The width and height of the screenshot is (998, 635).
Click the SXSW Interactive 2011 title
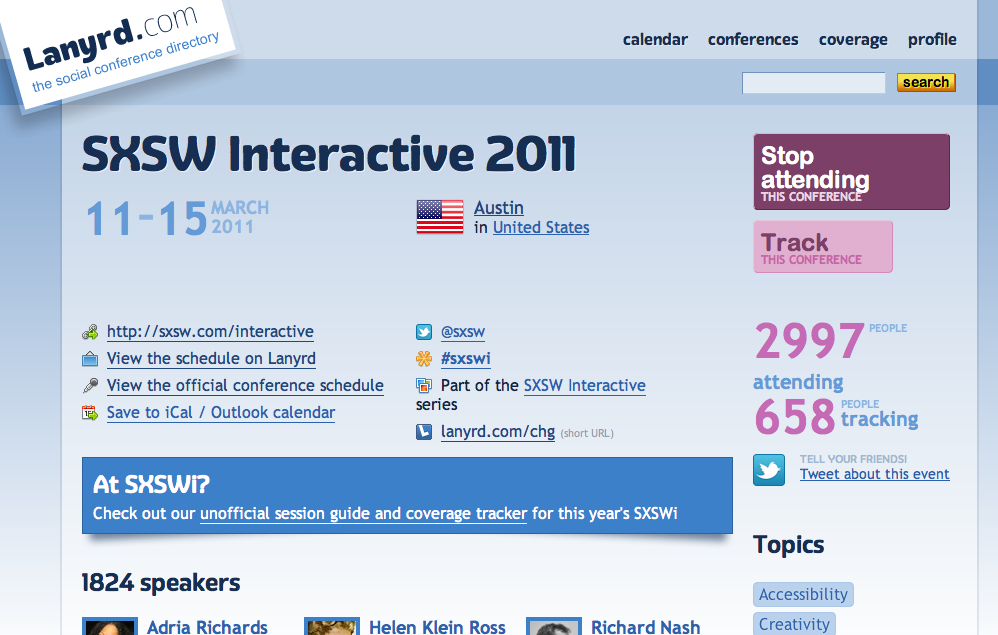tap(329, 153)
